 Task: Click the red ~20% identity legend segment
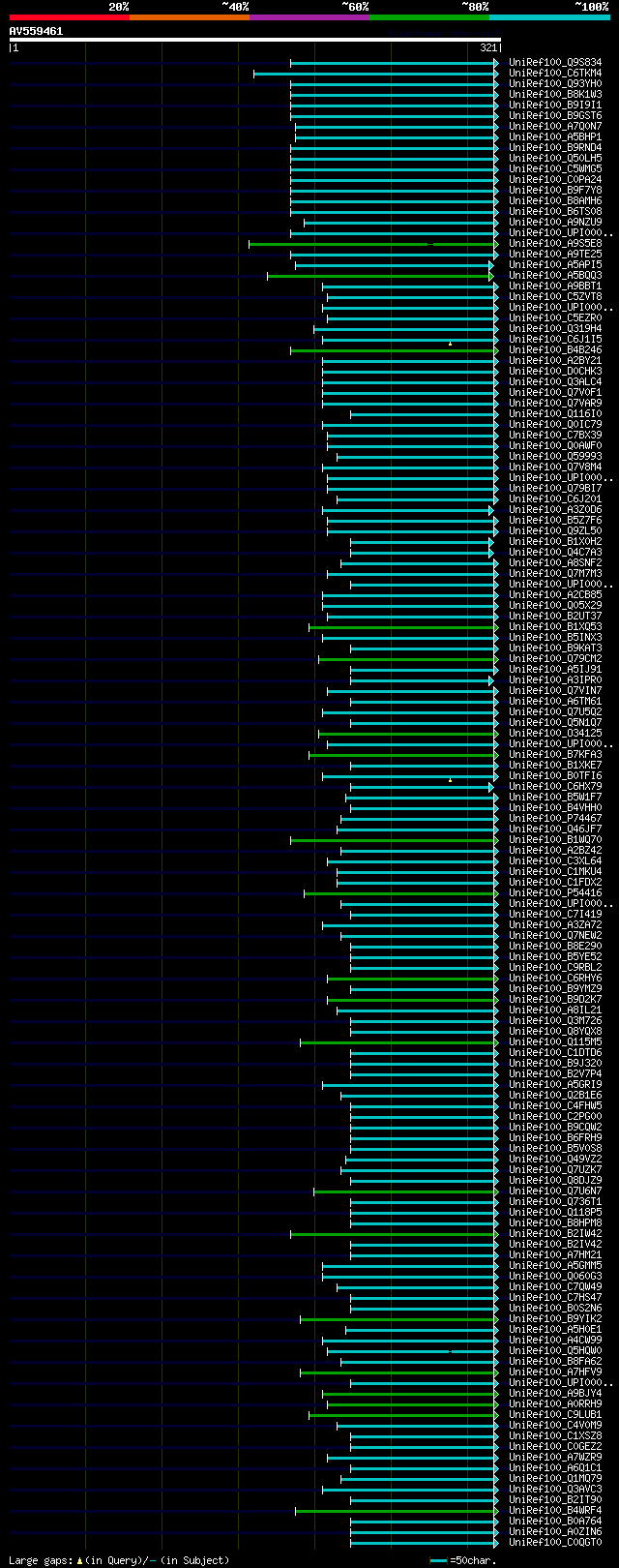tap(70, 16)
